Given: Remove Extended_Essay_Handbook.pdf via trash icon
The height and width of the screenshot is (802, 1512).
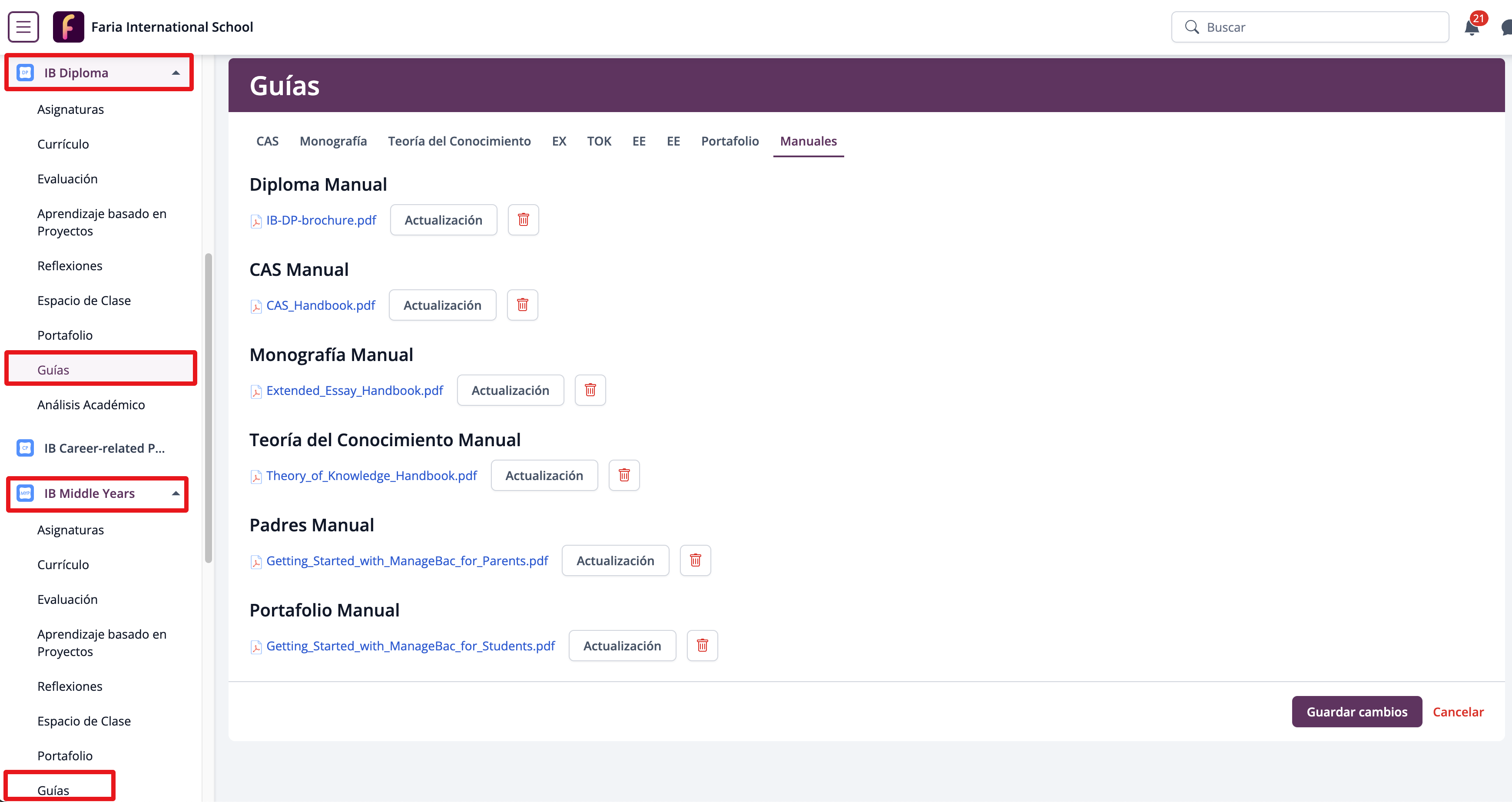Looking at the screenshot, I should [590, 390].
